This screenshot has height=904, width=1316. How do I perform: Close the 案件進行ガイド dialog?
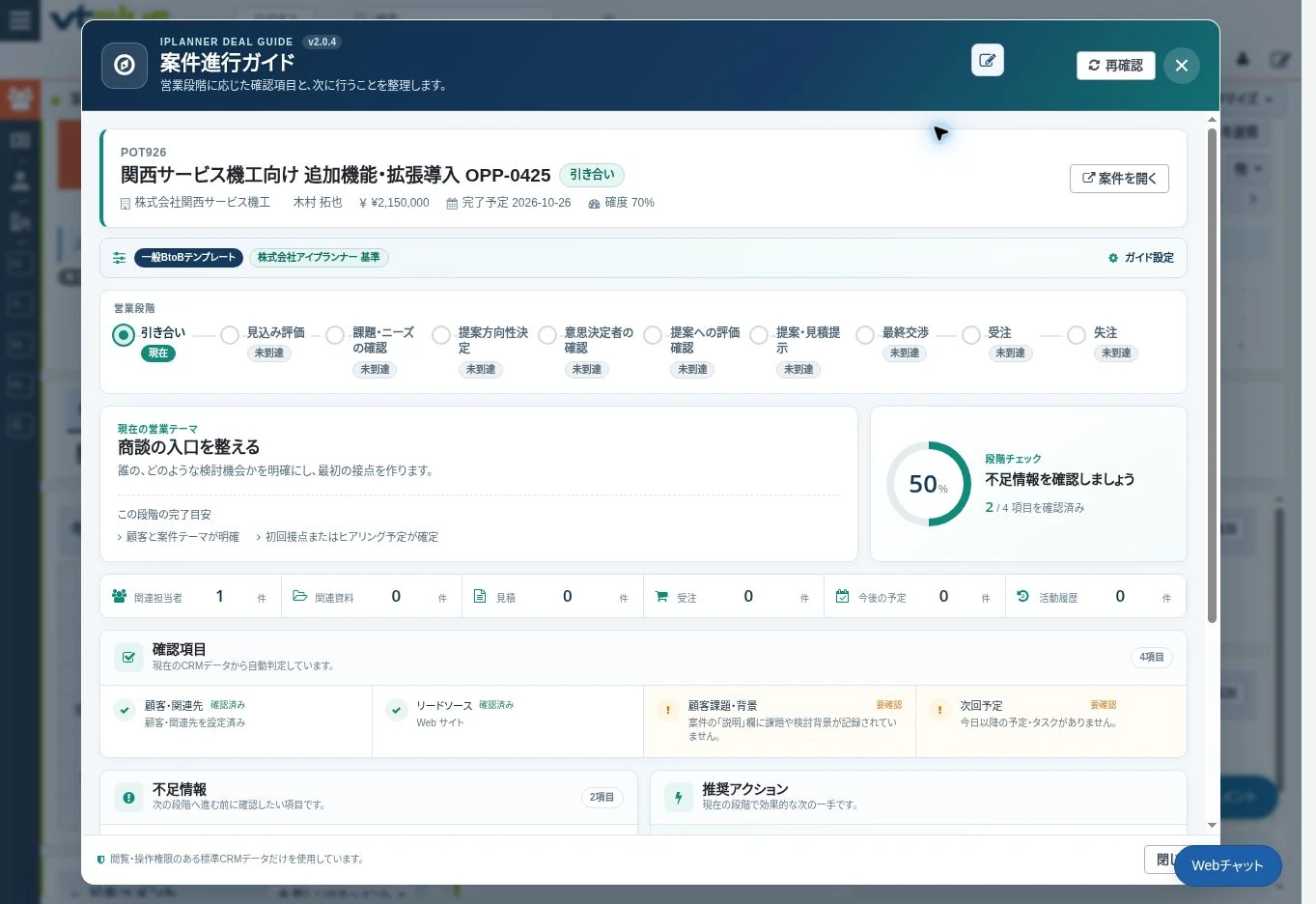point(1182,66)
